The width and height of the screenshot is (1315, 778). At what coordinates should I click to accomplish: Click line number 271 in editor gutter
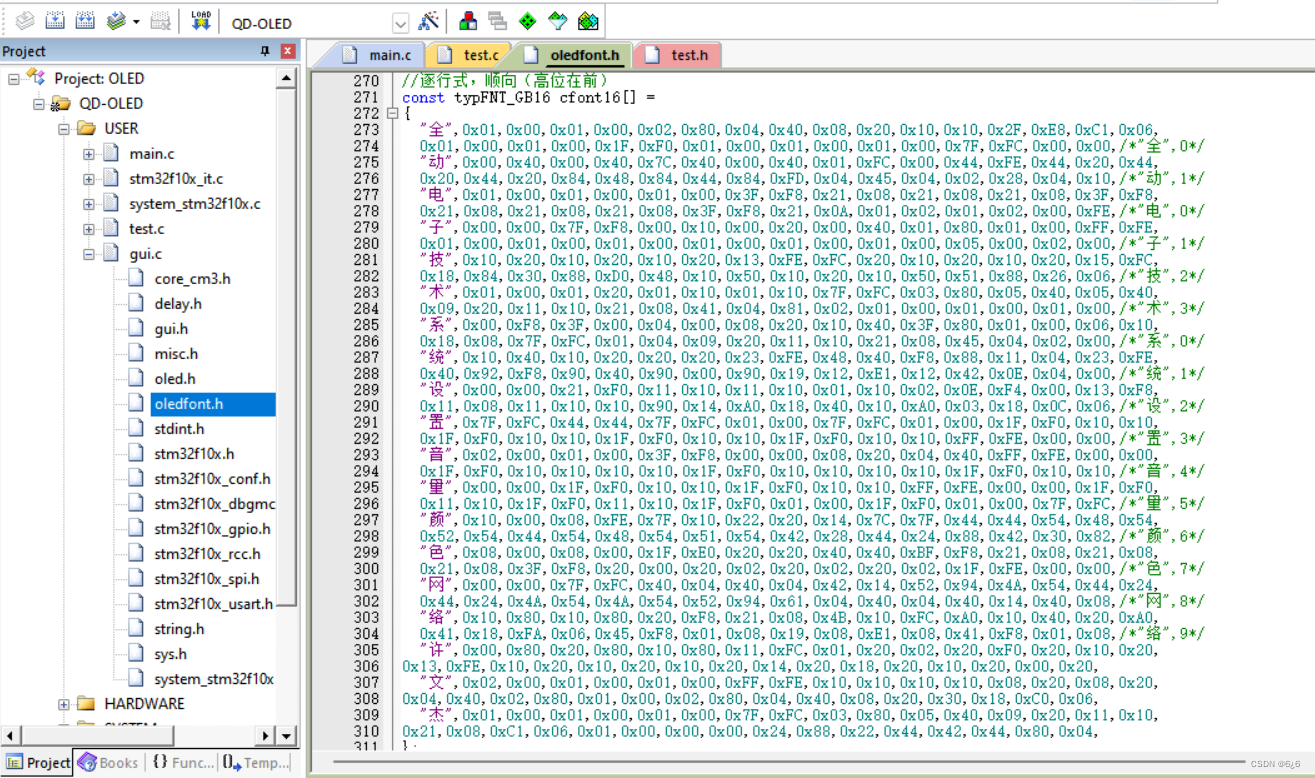(x=366, y=97)
